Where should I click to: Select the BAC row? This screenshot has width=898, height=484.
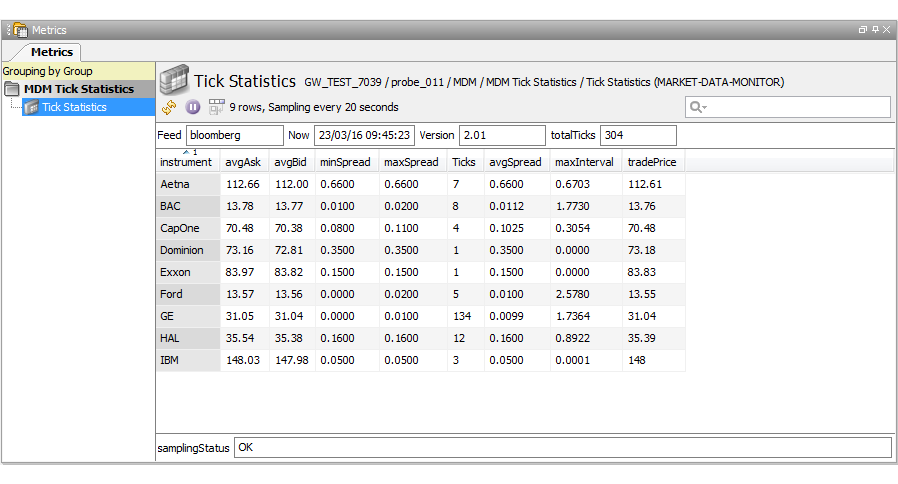click(421, 206)
